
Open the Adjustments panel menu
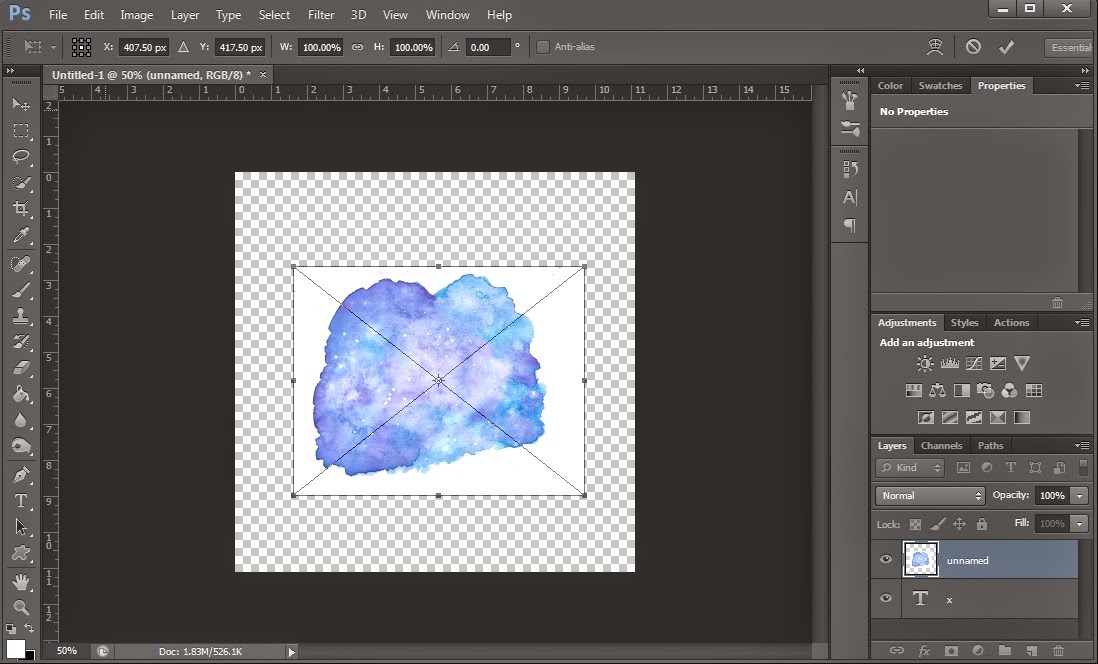pos(1082,322)
